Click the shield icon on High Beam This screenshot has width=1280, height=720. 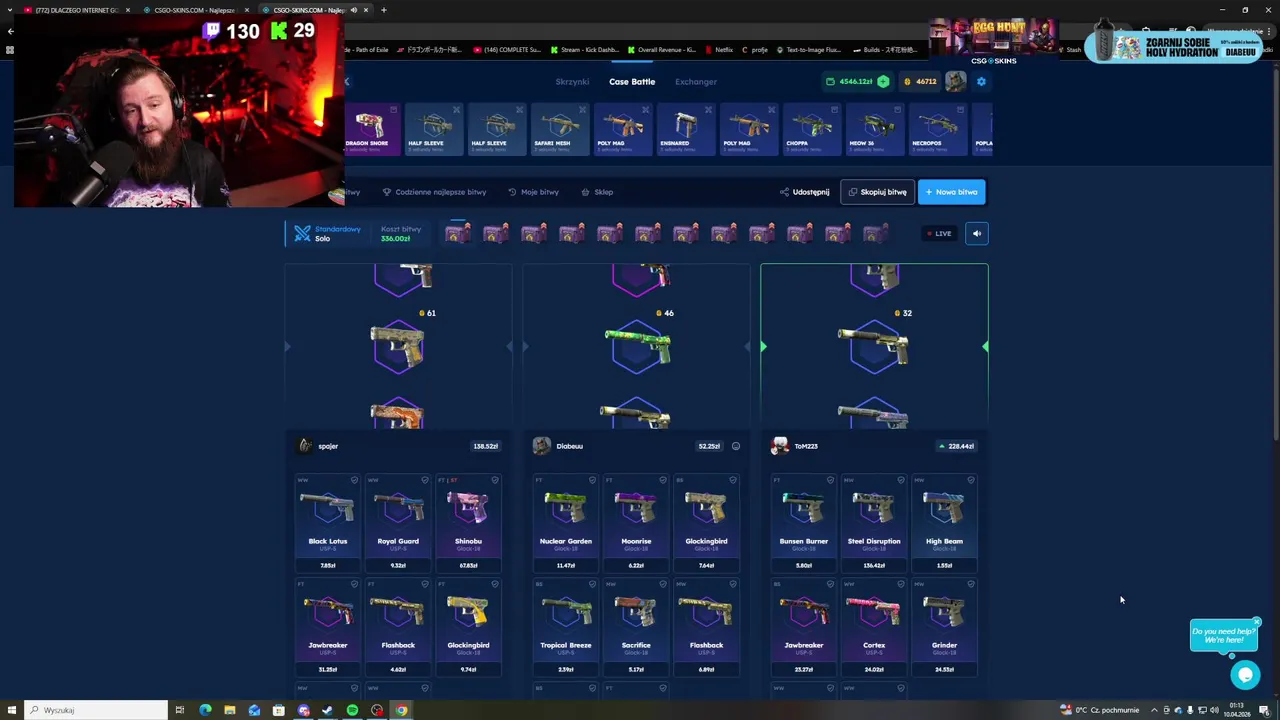[x=970, y=480]
